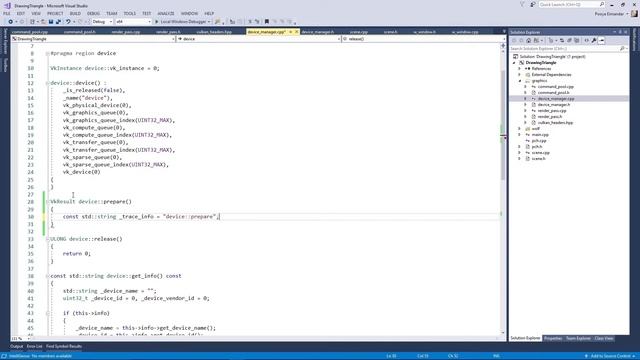Click the Collapse All icon in Solution Explorer
The width and height of the screenshot is (640, 360).
(569, 40)
